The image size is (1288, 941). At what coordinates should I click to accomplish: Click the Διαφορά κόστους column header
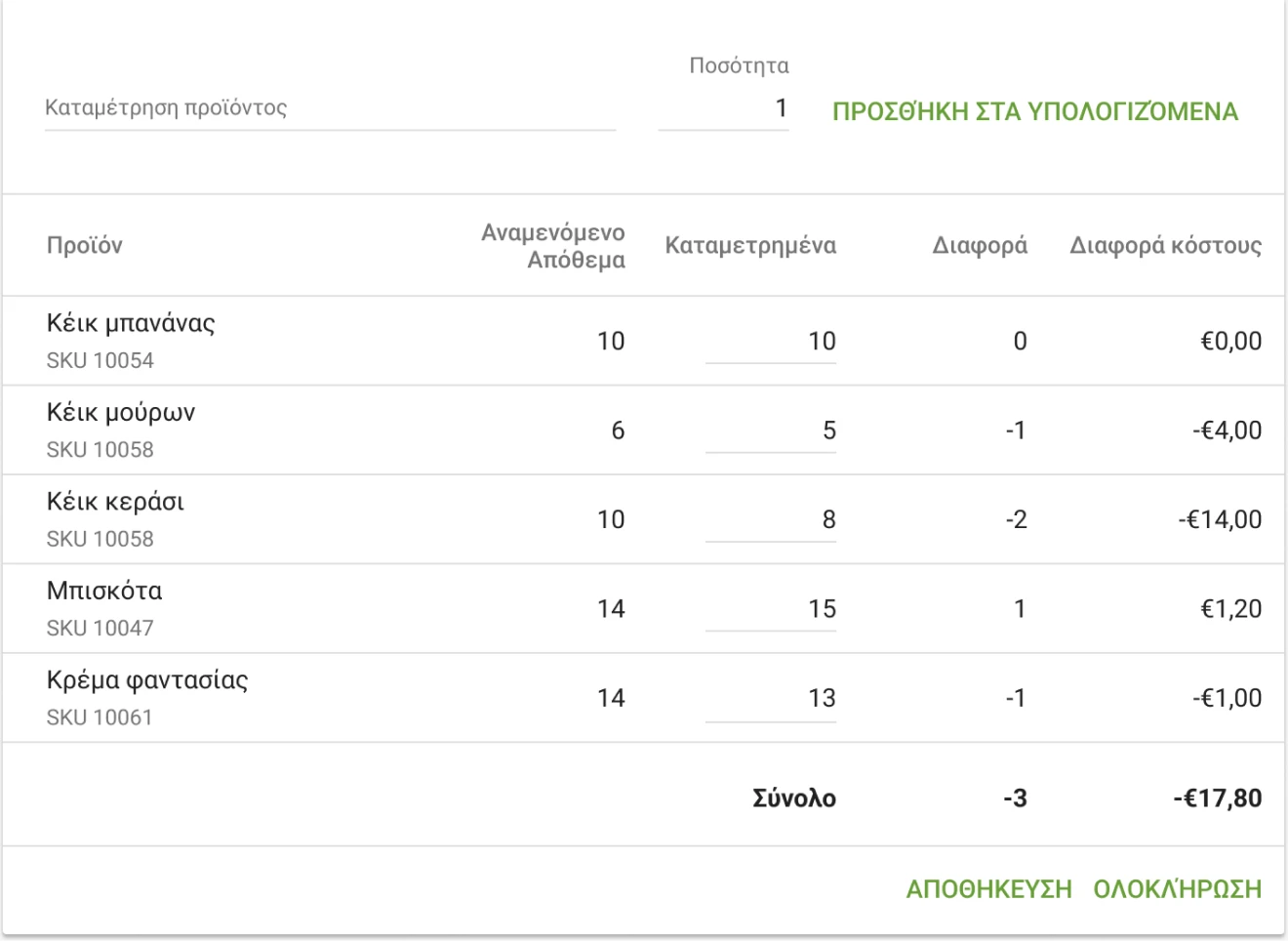pyautogui.click(x=1165, y=246)
